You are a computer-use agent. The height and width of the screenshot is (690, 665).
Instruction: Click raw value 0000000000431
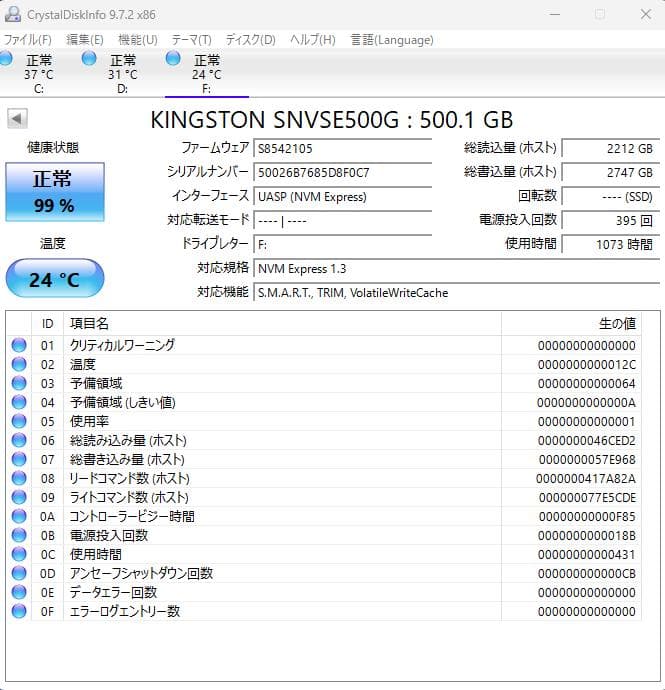click(587, 554)
